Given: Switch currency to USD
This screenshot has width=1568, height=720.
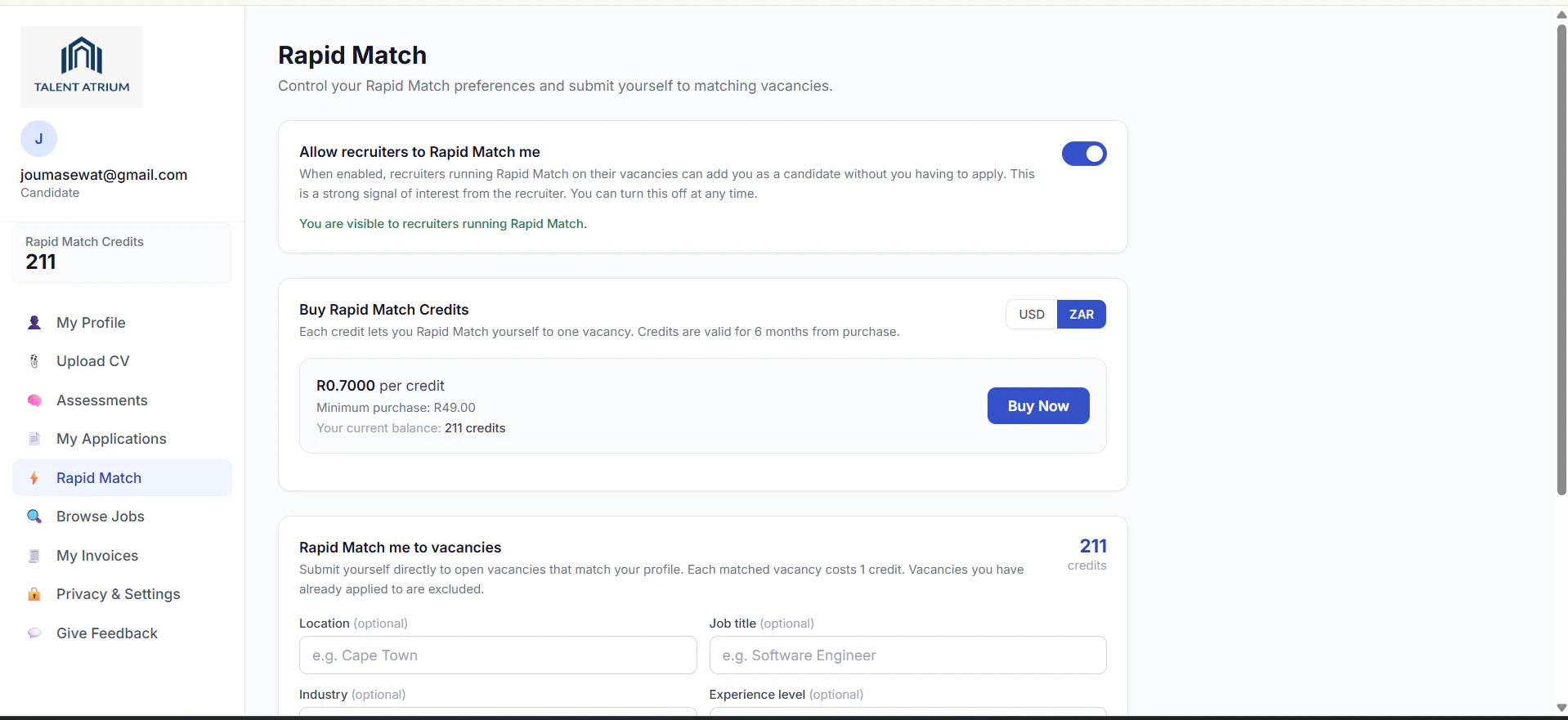Looking at the screenshot, I should click(1032, 315).
